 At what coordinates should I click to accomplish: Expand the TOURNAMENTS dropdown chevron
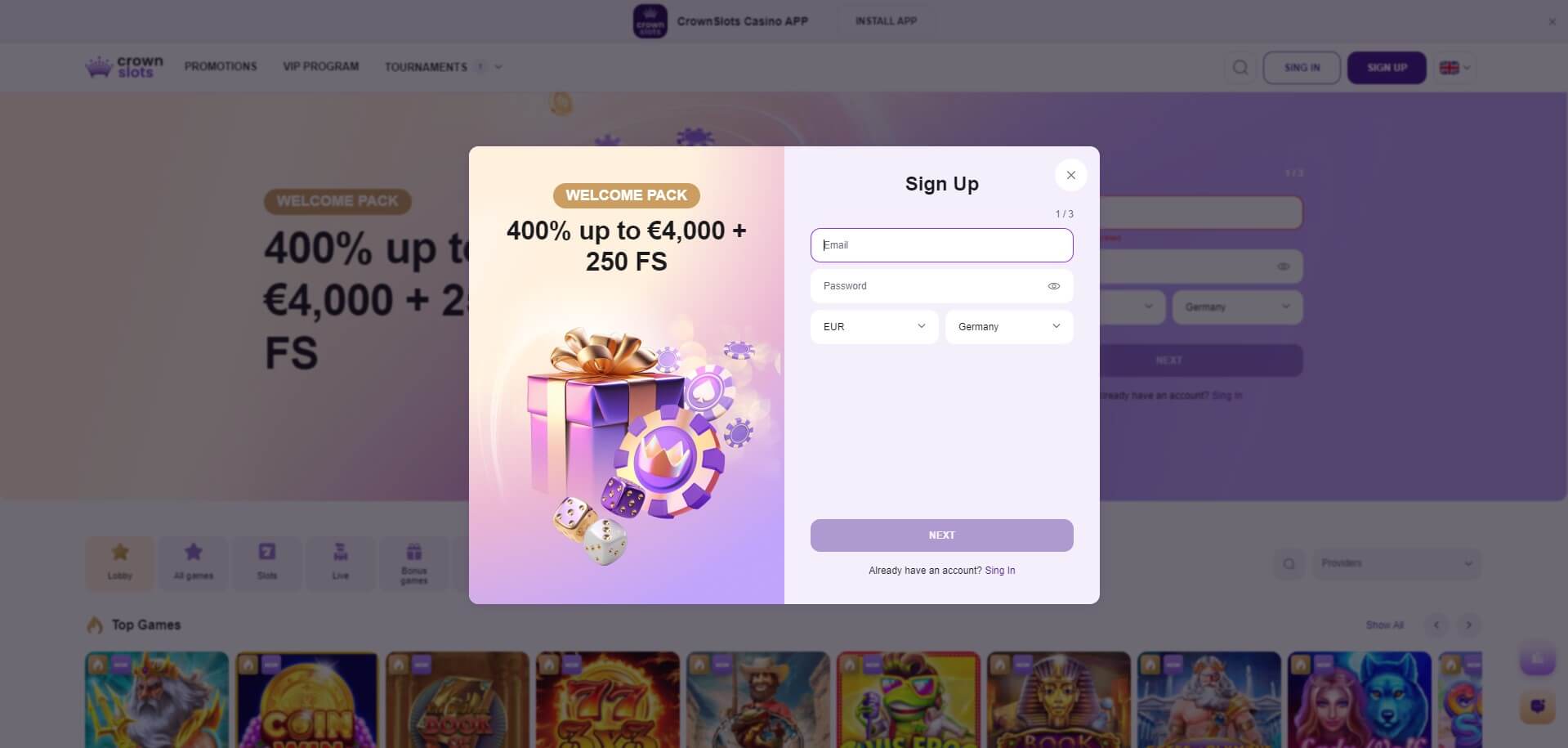coord(498,67)
